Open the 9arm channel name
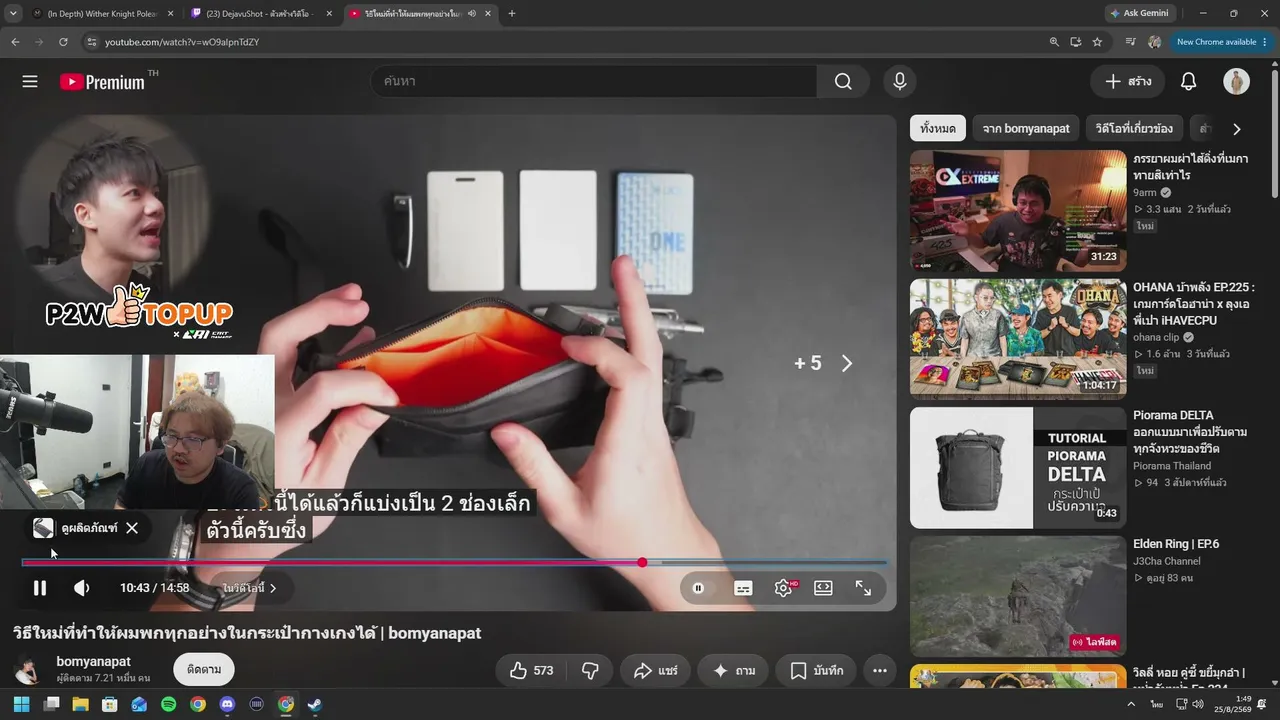 click(x=1145, y=193)
